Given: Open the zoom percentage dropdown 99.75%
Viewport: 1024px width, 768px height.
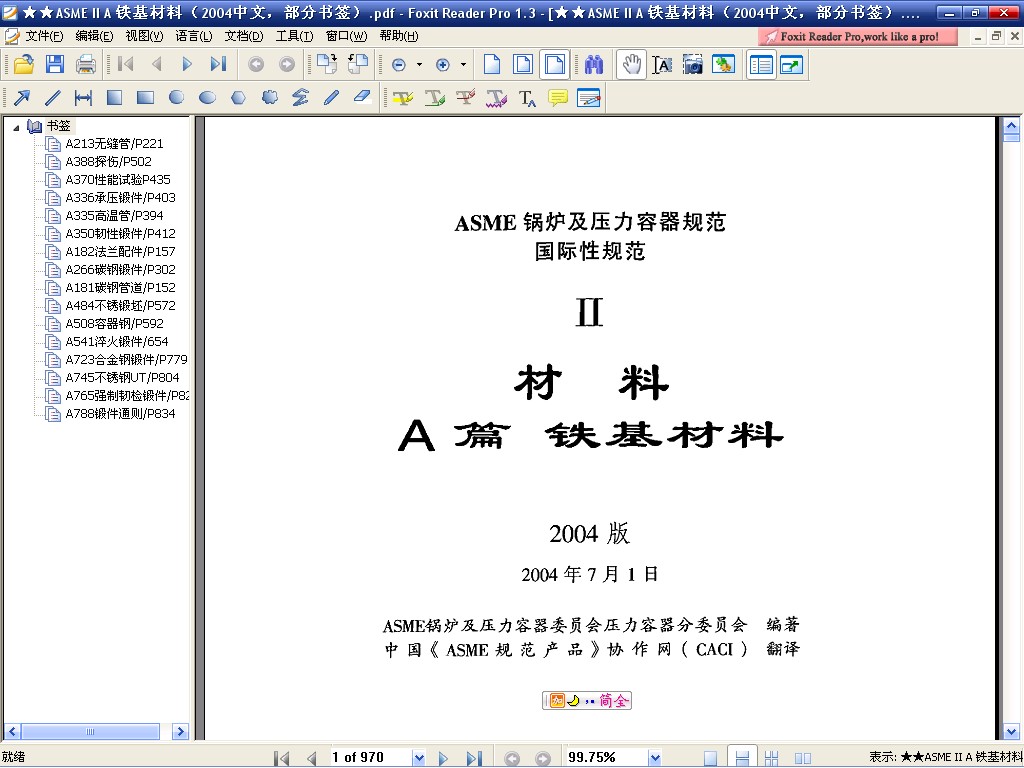Looking at the screenshot, I should (655, 758).
